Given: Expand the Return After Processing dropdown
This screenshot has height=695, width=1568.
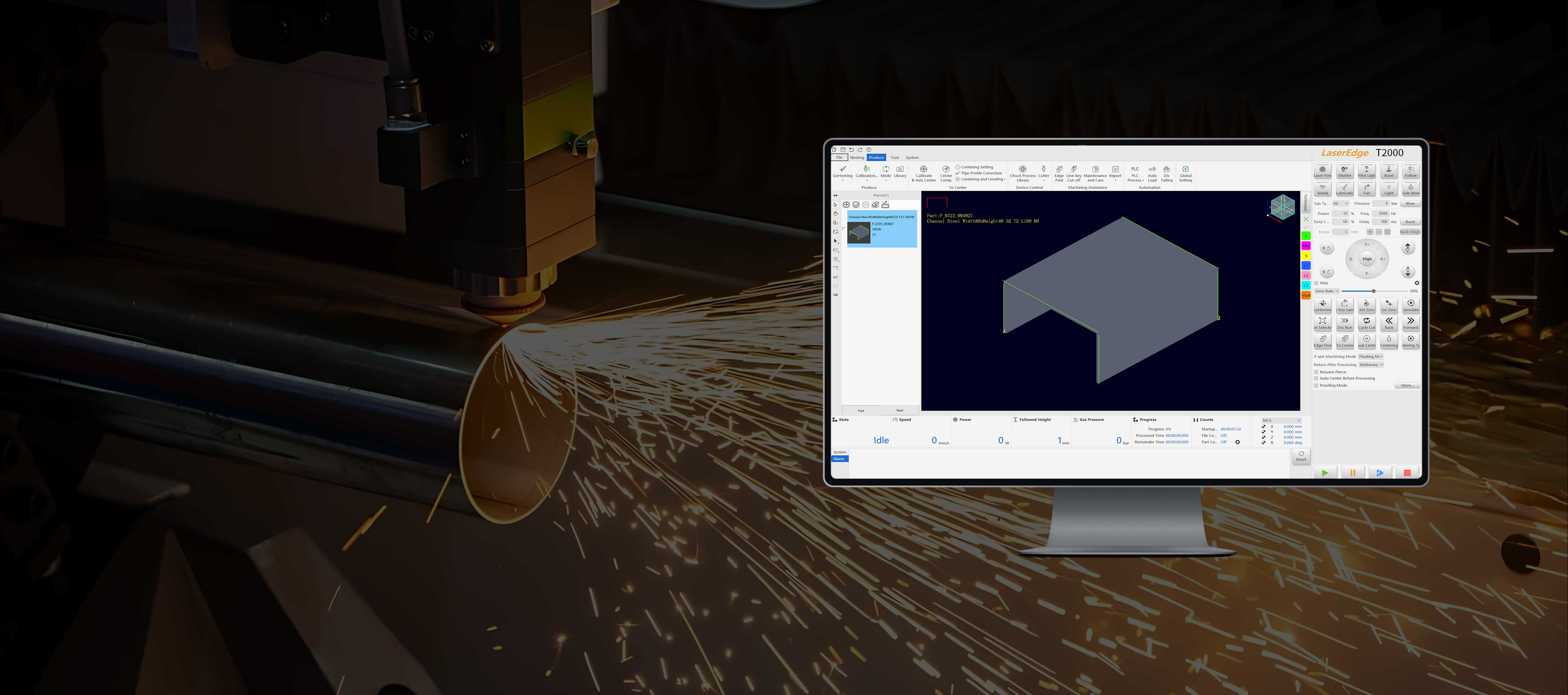Looking at the screenshot, I should [x=1371, y=365].
